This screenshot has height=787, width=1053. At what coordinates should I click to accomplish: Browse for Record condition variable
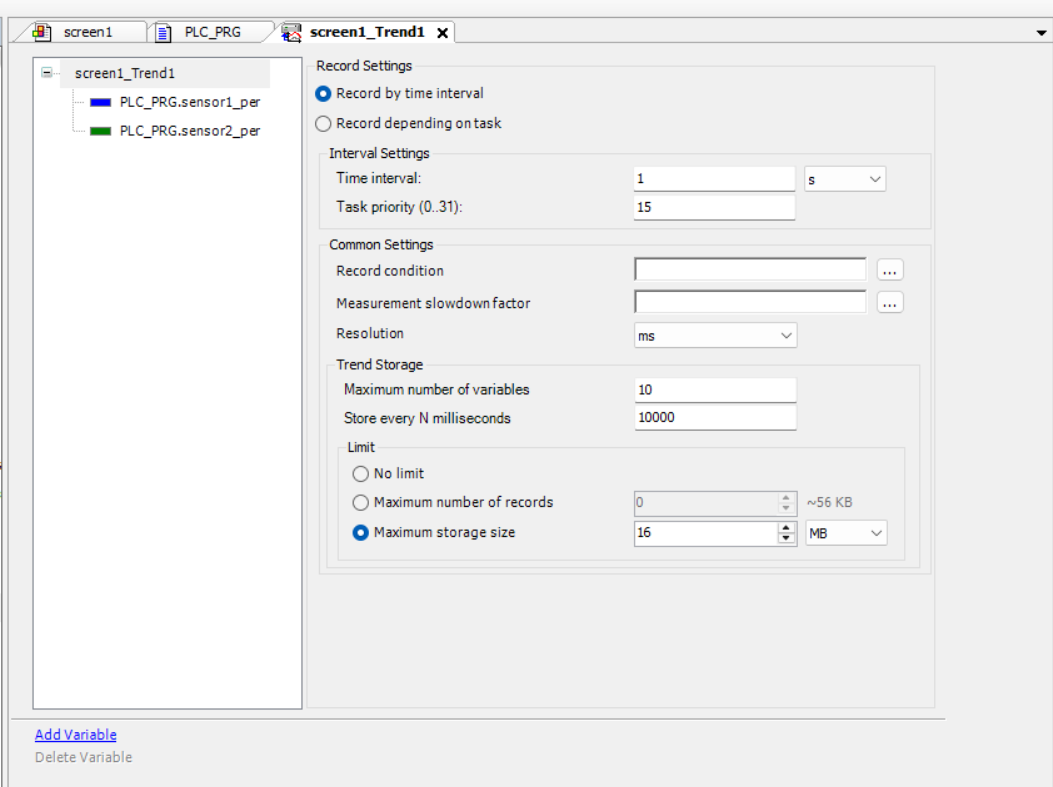(890, 271)
